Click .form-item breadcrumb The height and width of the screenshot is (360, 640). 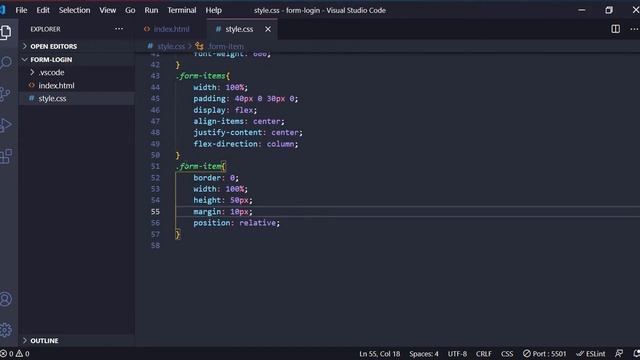coord(226,46)
